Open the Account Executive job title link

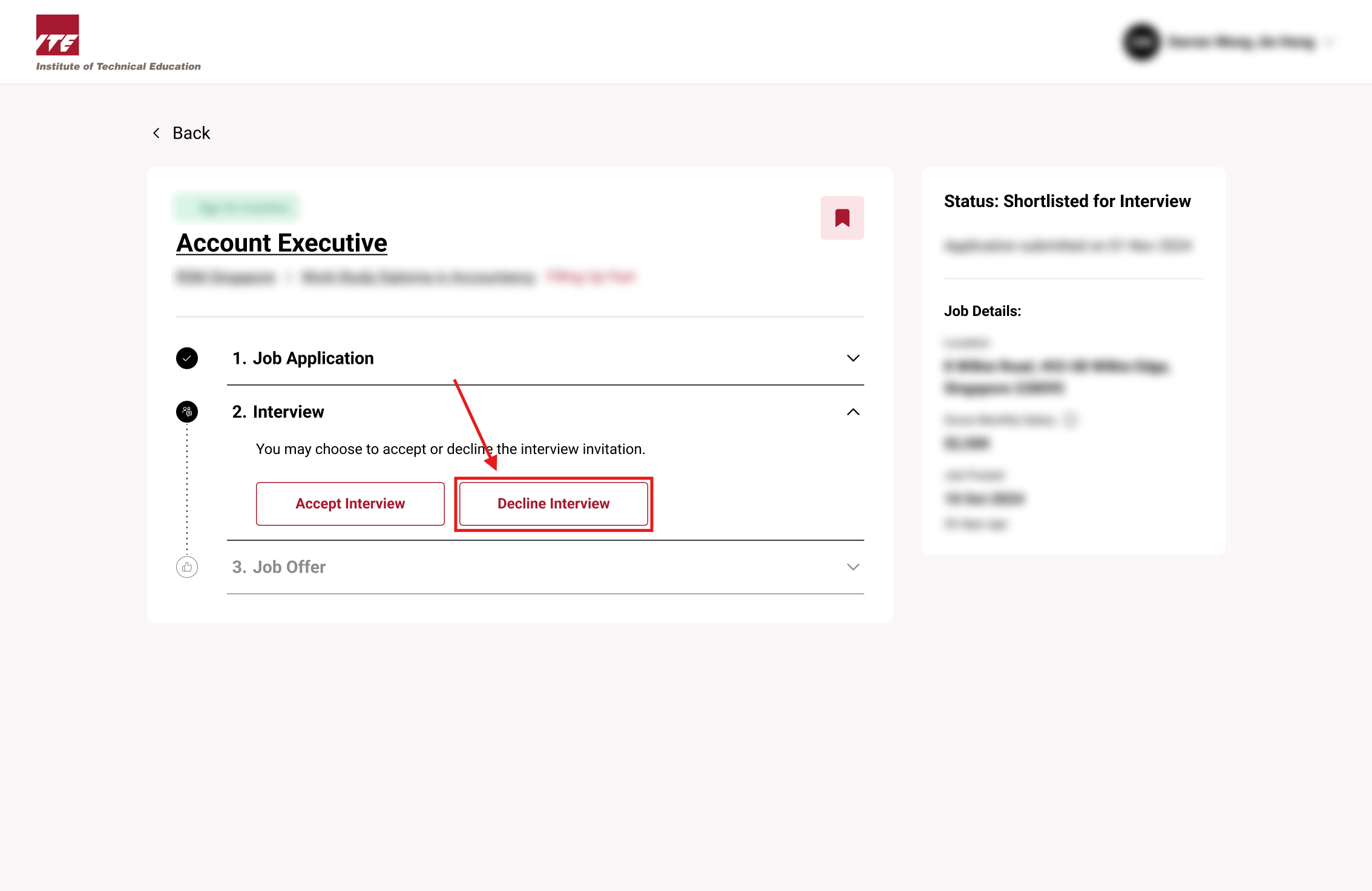click(282, 243)
